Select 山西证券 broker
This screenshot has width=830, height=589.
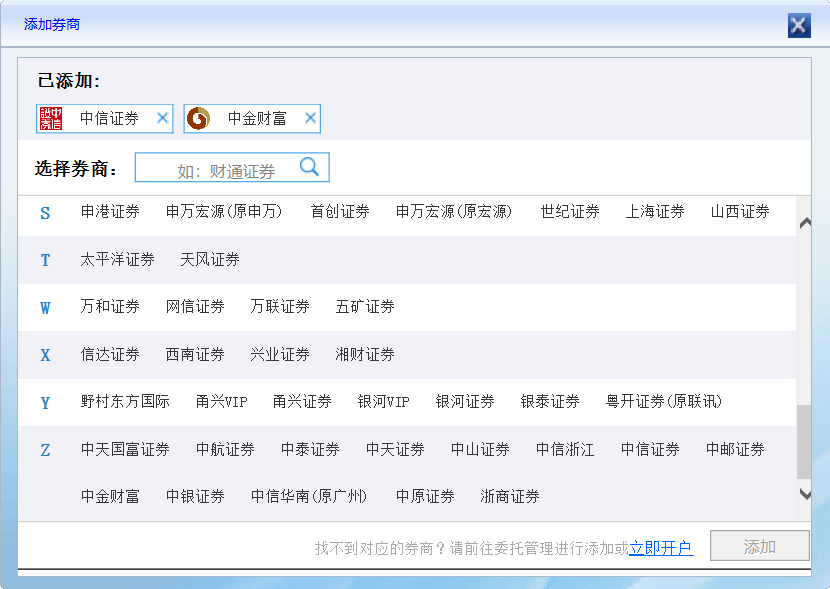click(x=740, y=212)
